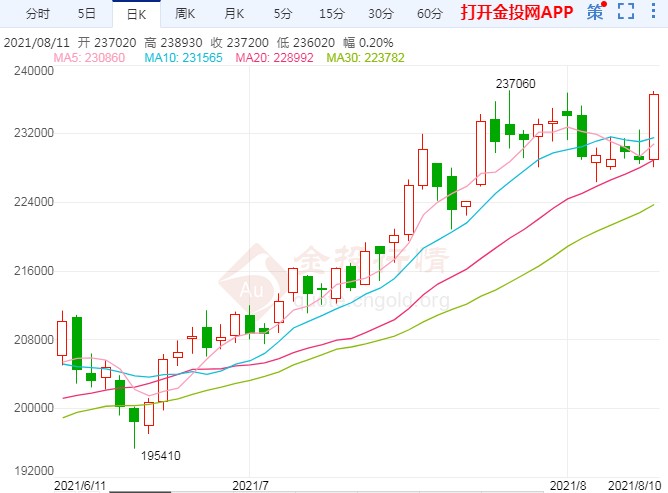The height and width of the screenshot is (493, 668).
Task: Toggle fullscreen chart view icon
Action: tap(626, 12)
